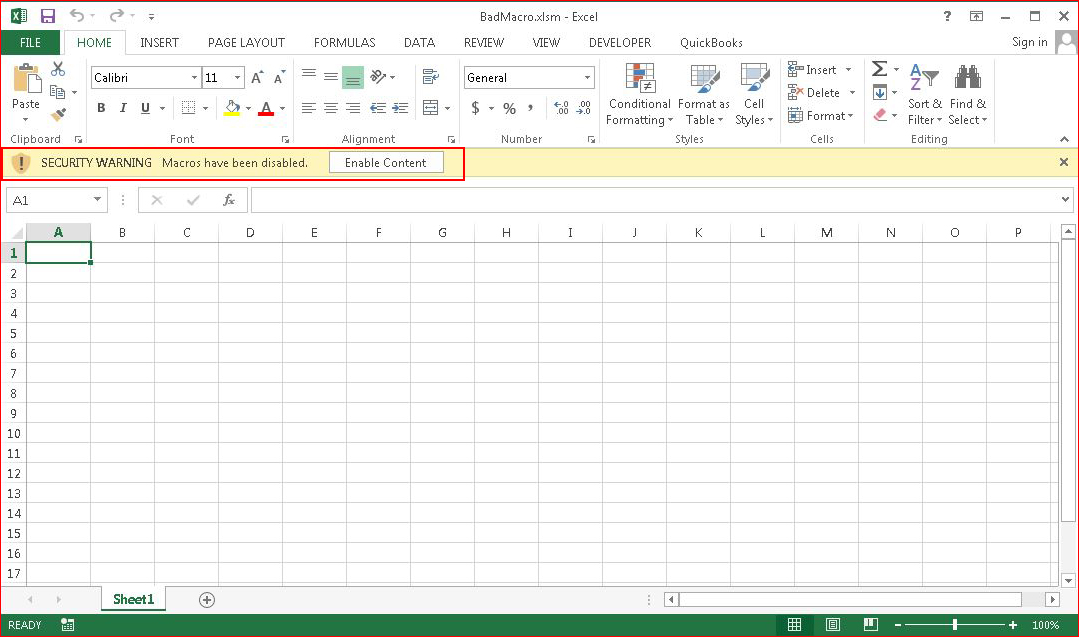The height and width of the screenshot is (637, 1079).
Task: Expand the General number format dropdown
Action: [587, 78]
